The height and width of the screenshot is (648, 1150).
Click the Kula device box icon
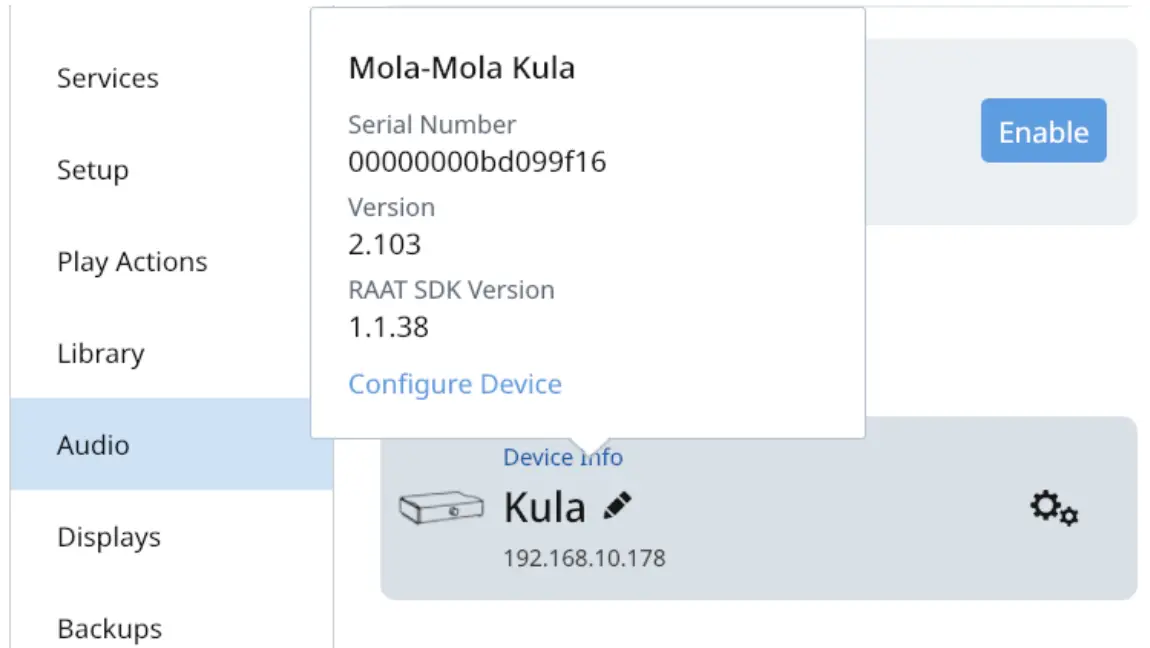point(440,508)
